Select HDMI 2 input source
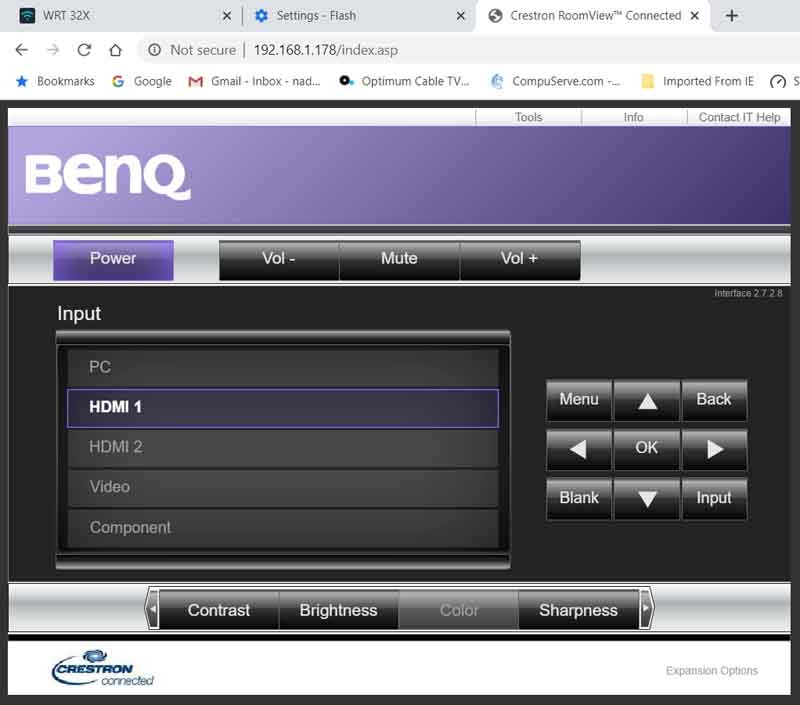The width and height of the screenshot is (800, 705). pyautogui.click(x=283, y=448)
